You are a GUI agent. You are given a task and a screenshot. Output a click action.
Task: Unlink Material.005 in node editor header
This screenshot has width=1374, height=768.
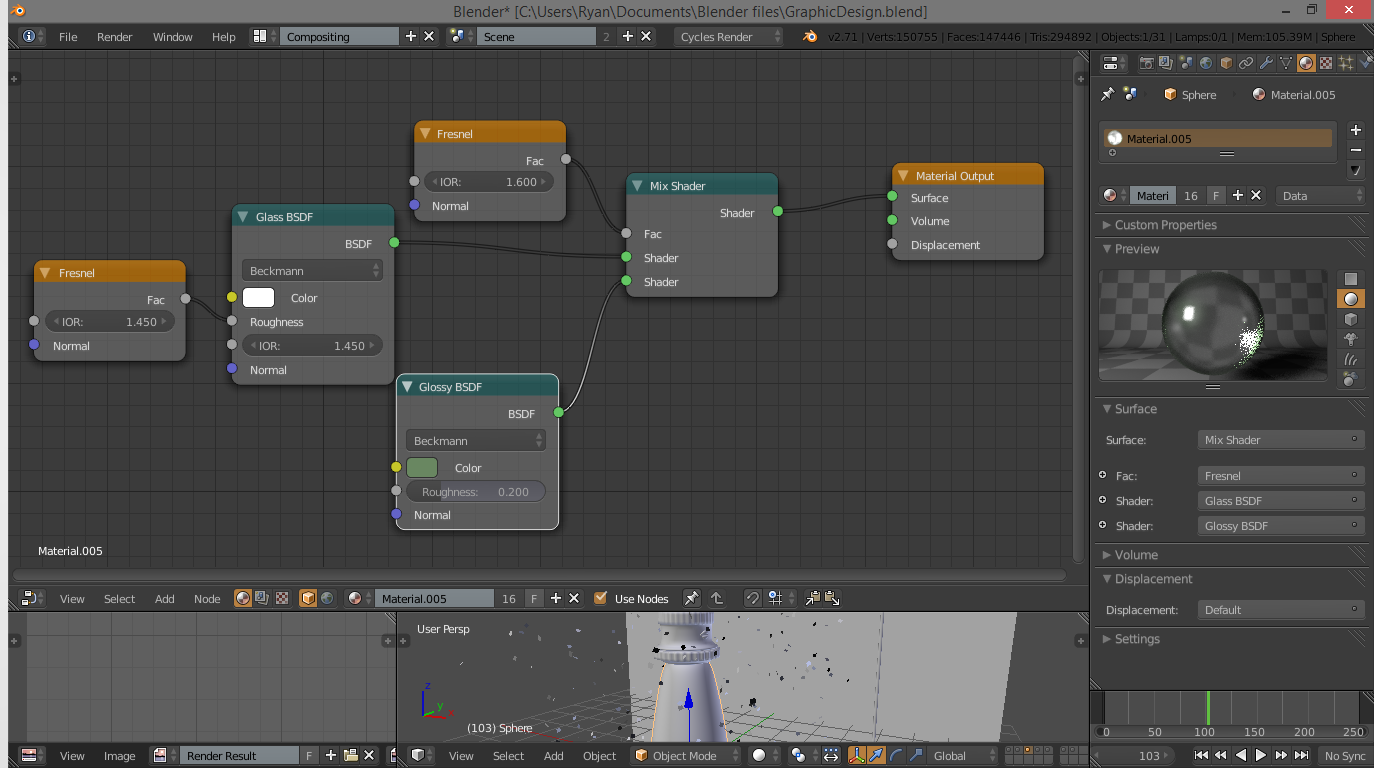pos(574,598)
